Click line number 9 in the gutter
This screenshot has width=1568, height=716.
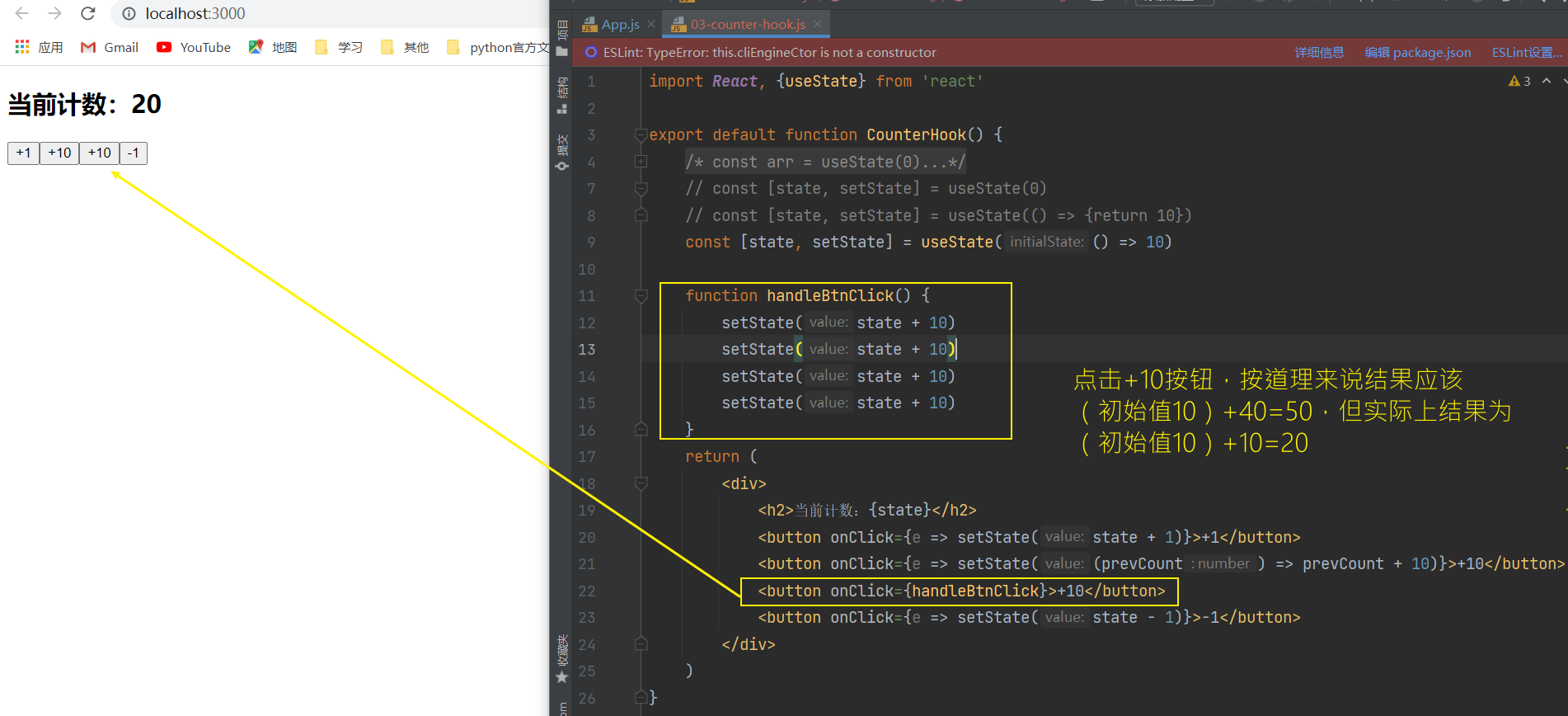coord(590,242)
